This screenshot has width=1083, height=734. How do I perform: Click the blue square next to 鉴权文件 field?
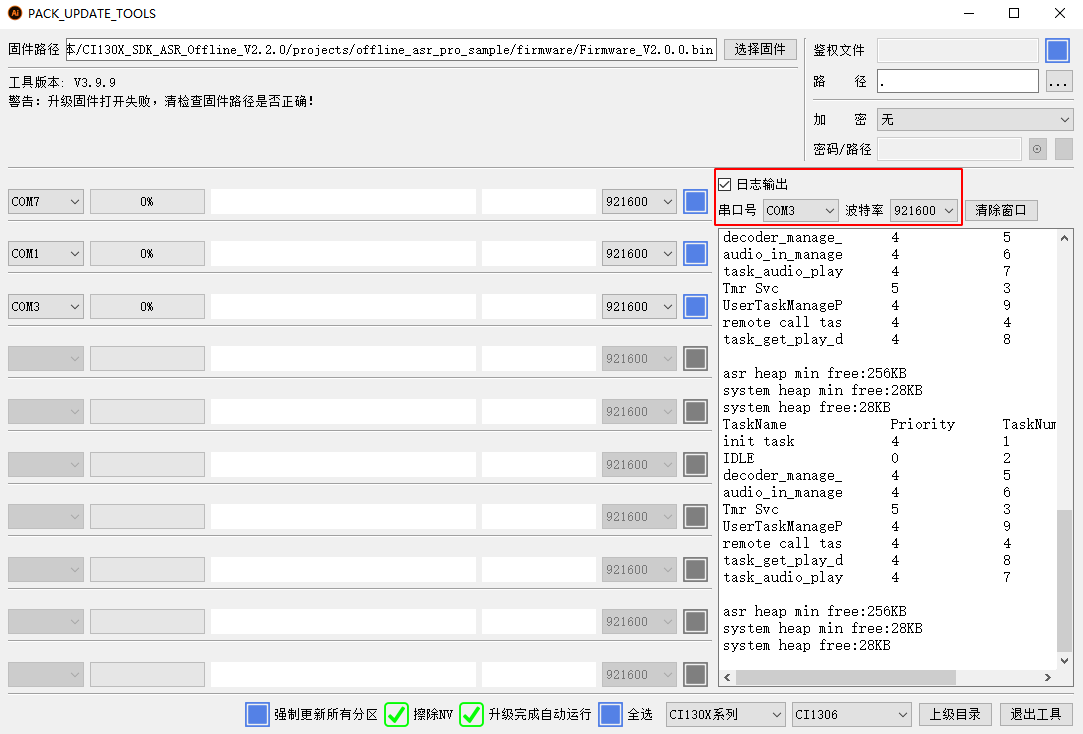tap(1058, 51)
